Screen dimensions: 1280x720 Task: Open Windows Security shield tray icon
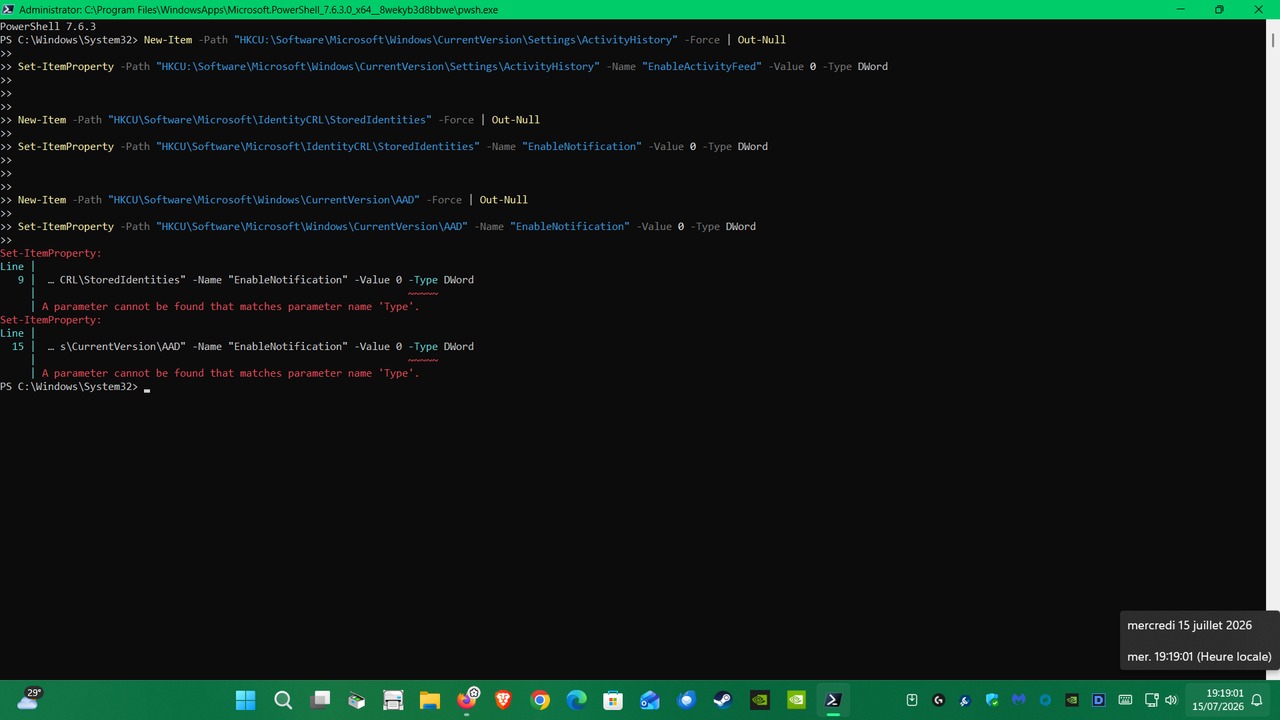992,700
